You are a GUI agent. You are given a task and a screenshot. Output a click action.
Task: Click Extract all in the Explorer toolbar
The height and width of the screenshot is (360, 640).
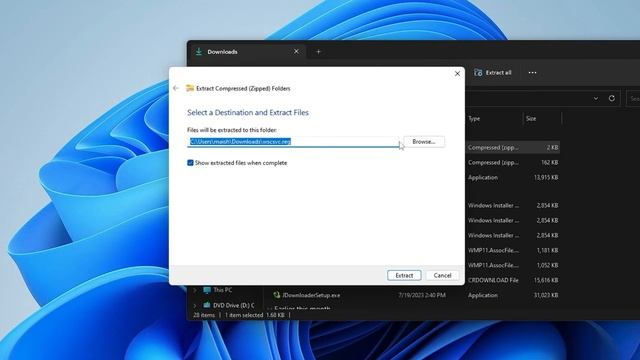click(492, 73)
